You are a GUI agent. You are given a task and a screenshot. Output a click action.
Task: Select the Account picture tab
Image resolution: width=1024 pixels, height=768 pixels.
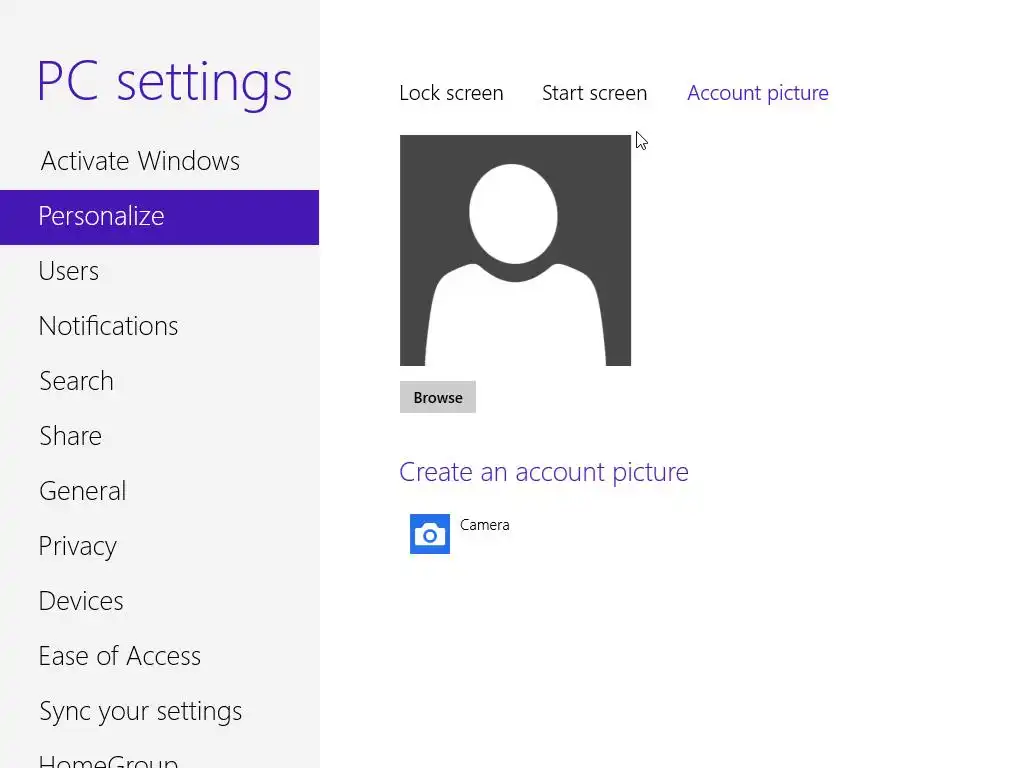[757, 93]
